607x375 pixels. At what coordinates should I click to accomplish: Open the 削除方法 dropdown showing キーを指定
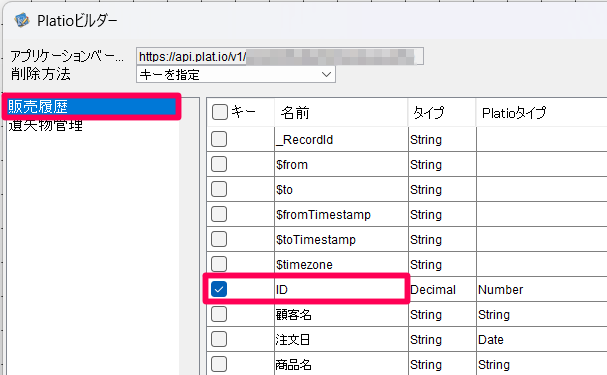236,74
